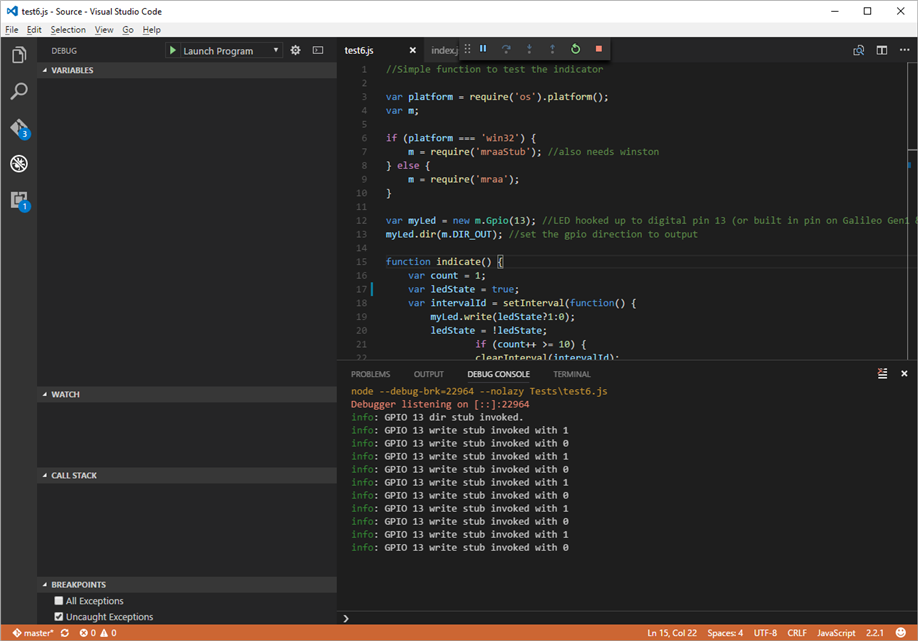The height and width of the screenshot is (641, 918).
Task: Split the editor using the toolbar icon
Action: tap(882, 50)
